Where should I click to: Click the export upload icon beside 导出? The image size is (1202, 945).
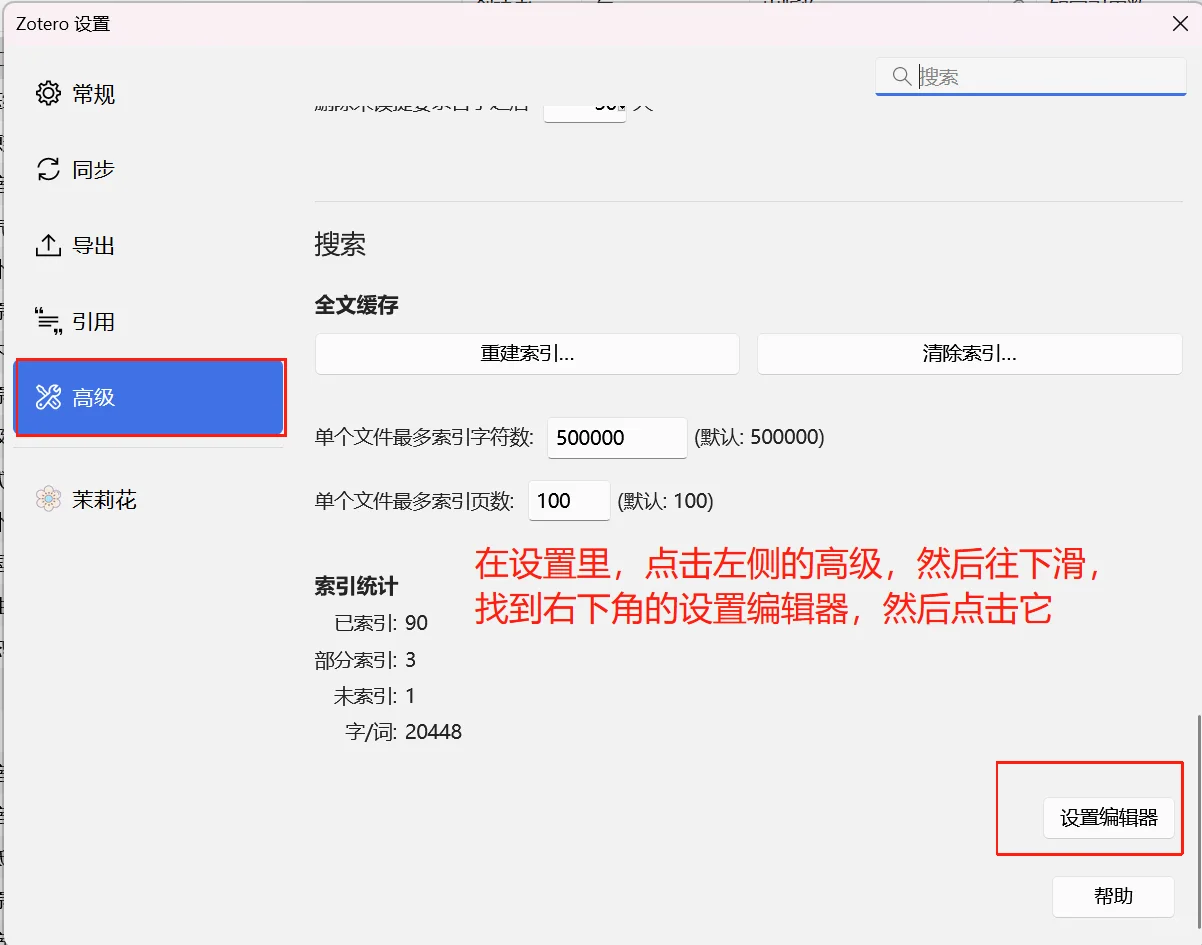tap(48, 245)
